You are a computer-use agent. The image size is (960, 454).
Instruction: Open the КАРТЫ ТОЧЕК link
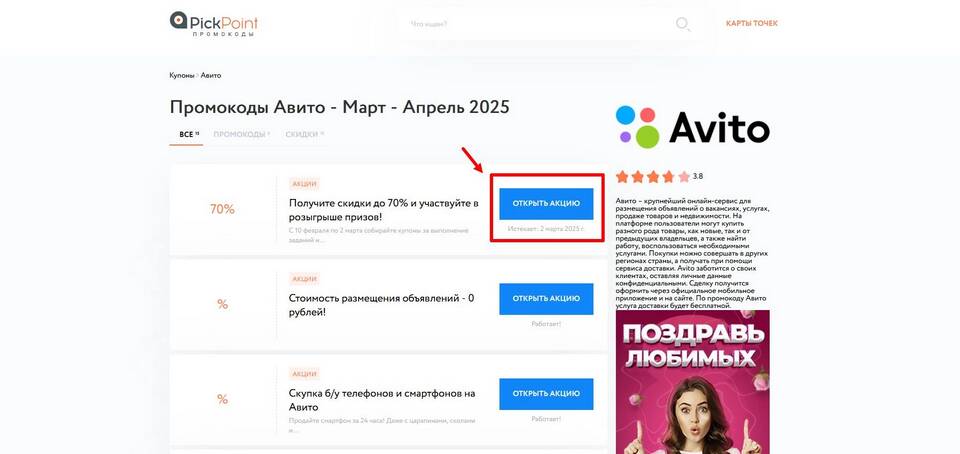coord(752,24)
